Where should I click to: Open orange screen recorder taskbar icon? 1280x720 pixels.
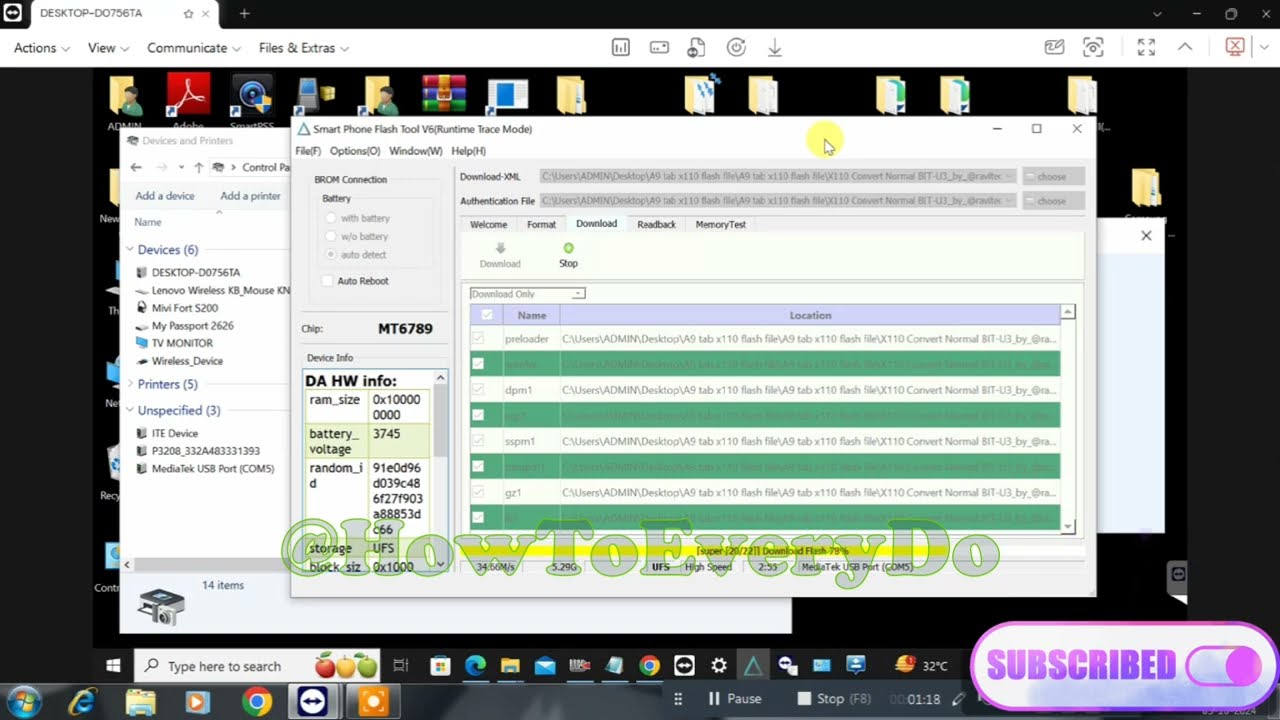[372, 703]
